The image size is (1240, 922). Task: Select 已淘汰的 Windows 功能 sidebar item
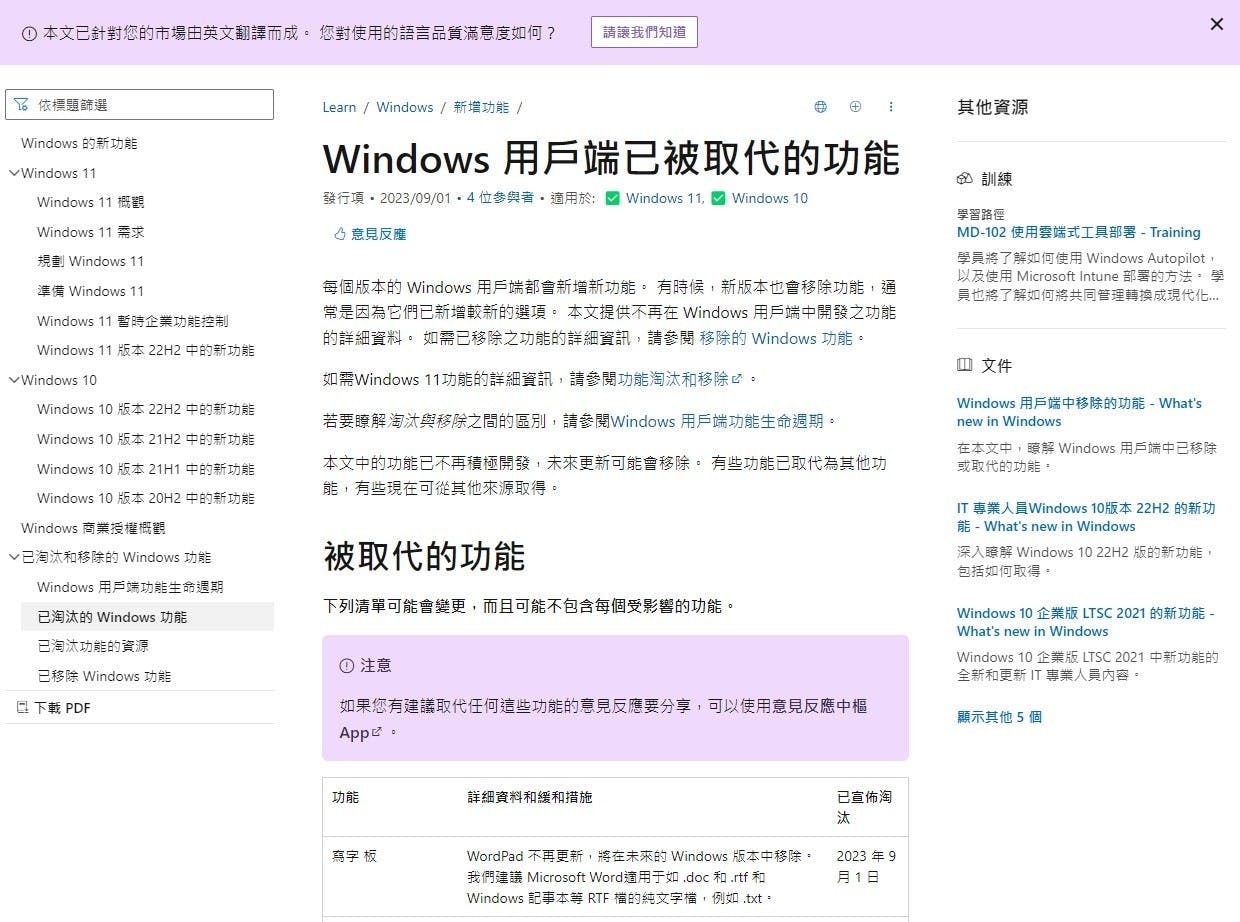[147, 617]
